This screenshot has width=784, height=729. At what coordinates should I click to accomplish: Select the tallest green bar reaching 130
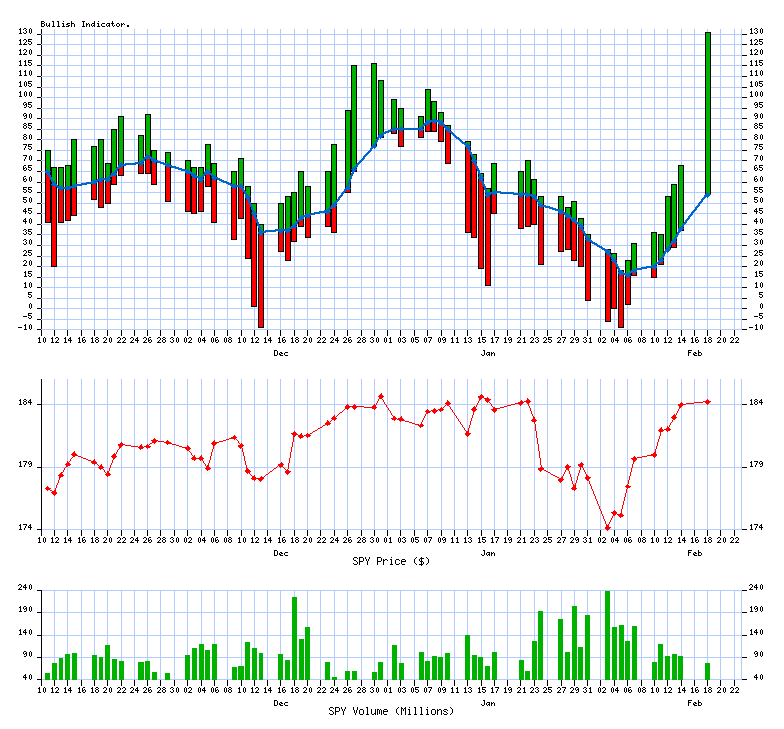pyautogui.click(x=708, y=110)
